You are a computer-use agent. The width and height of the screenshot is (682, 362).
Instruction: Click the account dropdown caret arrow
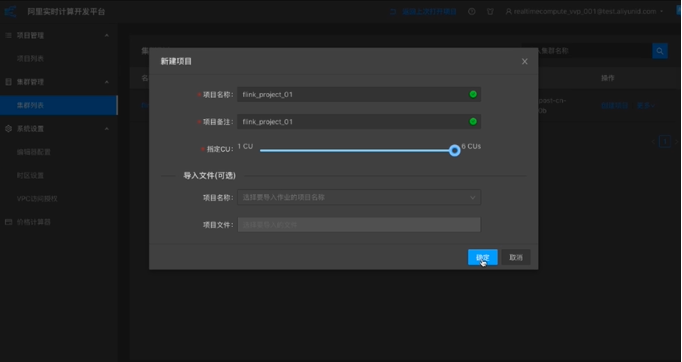[662, 12]
